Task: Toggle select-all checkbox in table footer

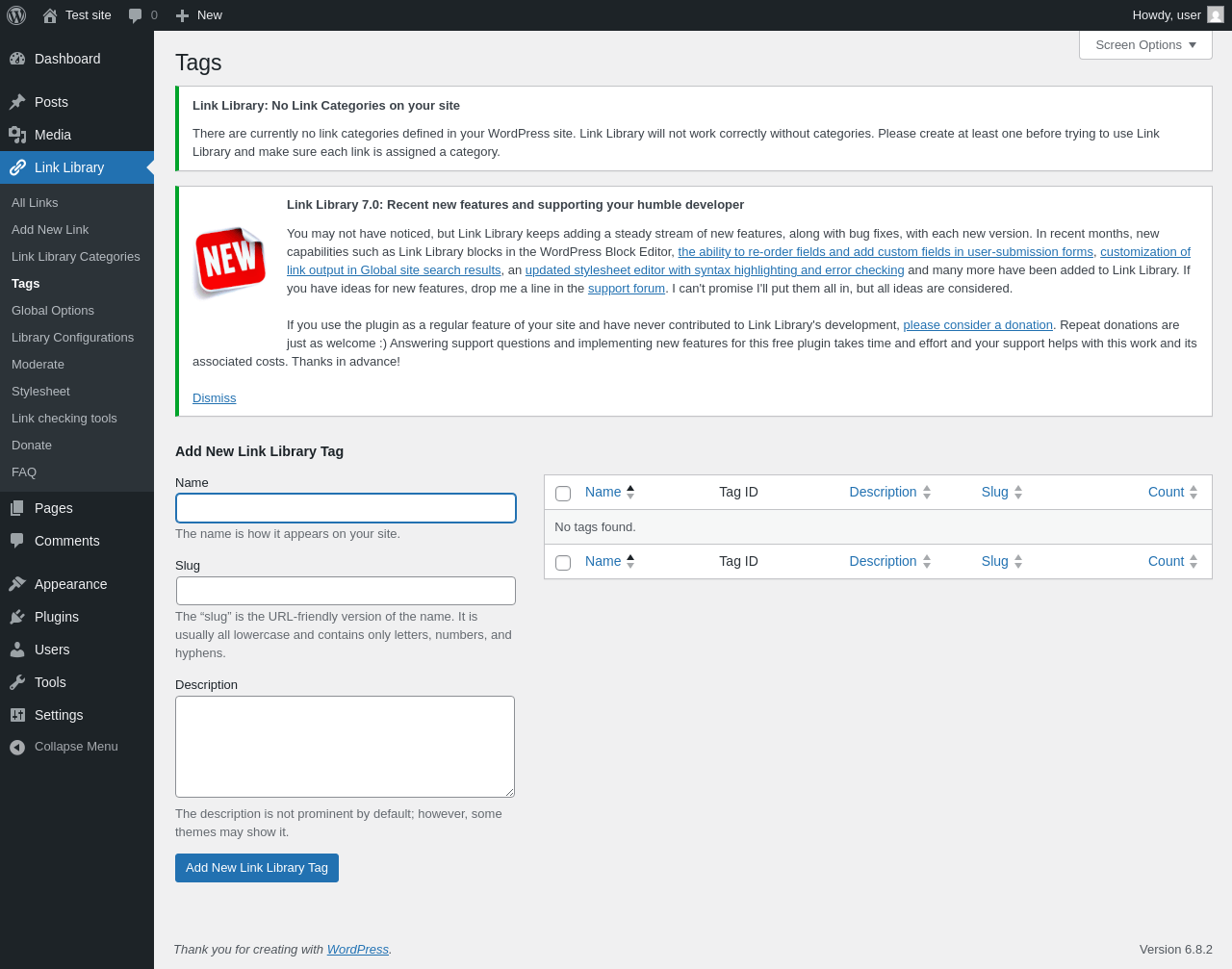Action: click(x=563, y=563)
